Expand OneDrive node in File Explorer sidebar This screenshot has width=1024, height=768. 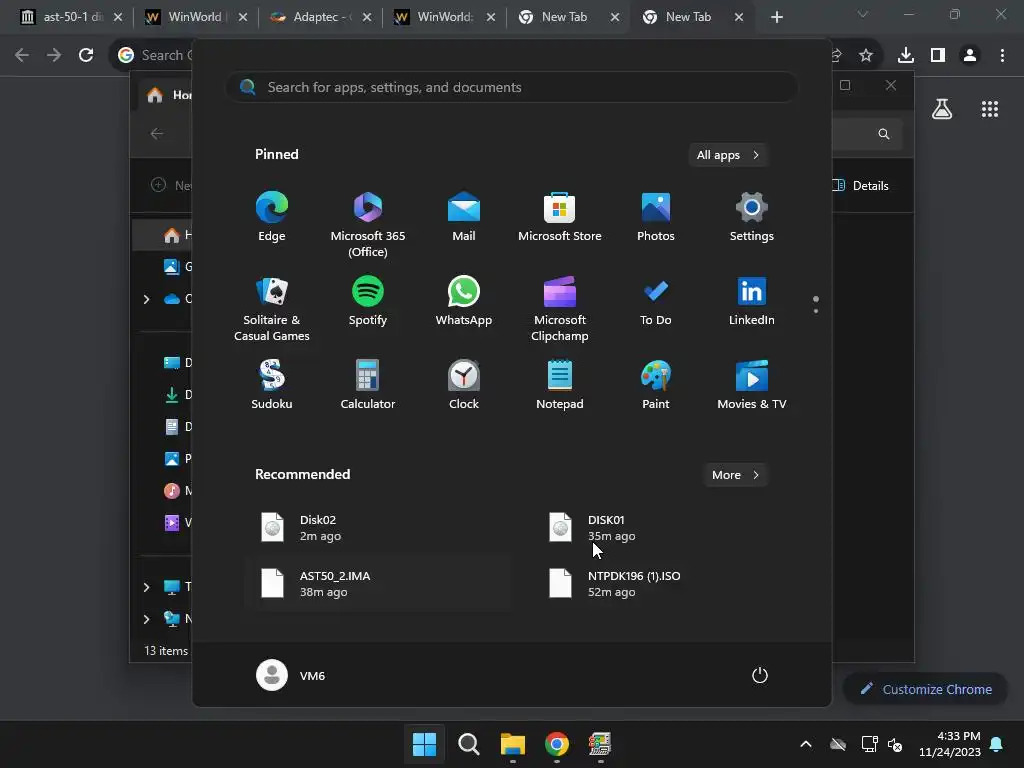pos(146,299)
